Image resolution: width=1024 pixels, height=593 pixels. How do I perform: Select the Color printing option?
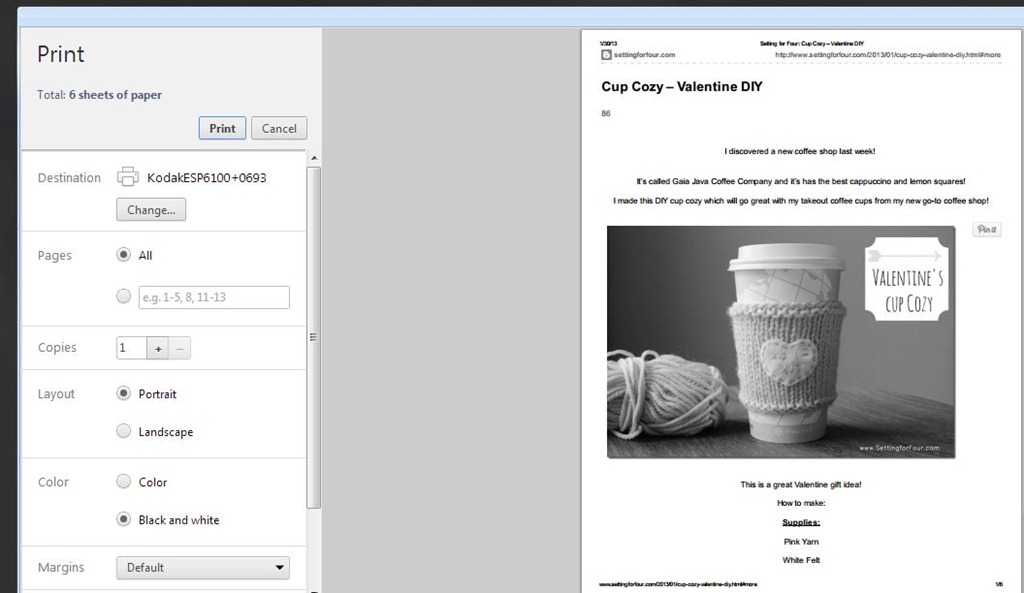tap(123, 481)
